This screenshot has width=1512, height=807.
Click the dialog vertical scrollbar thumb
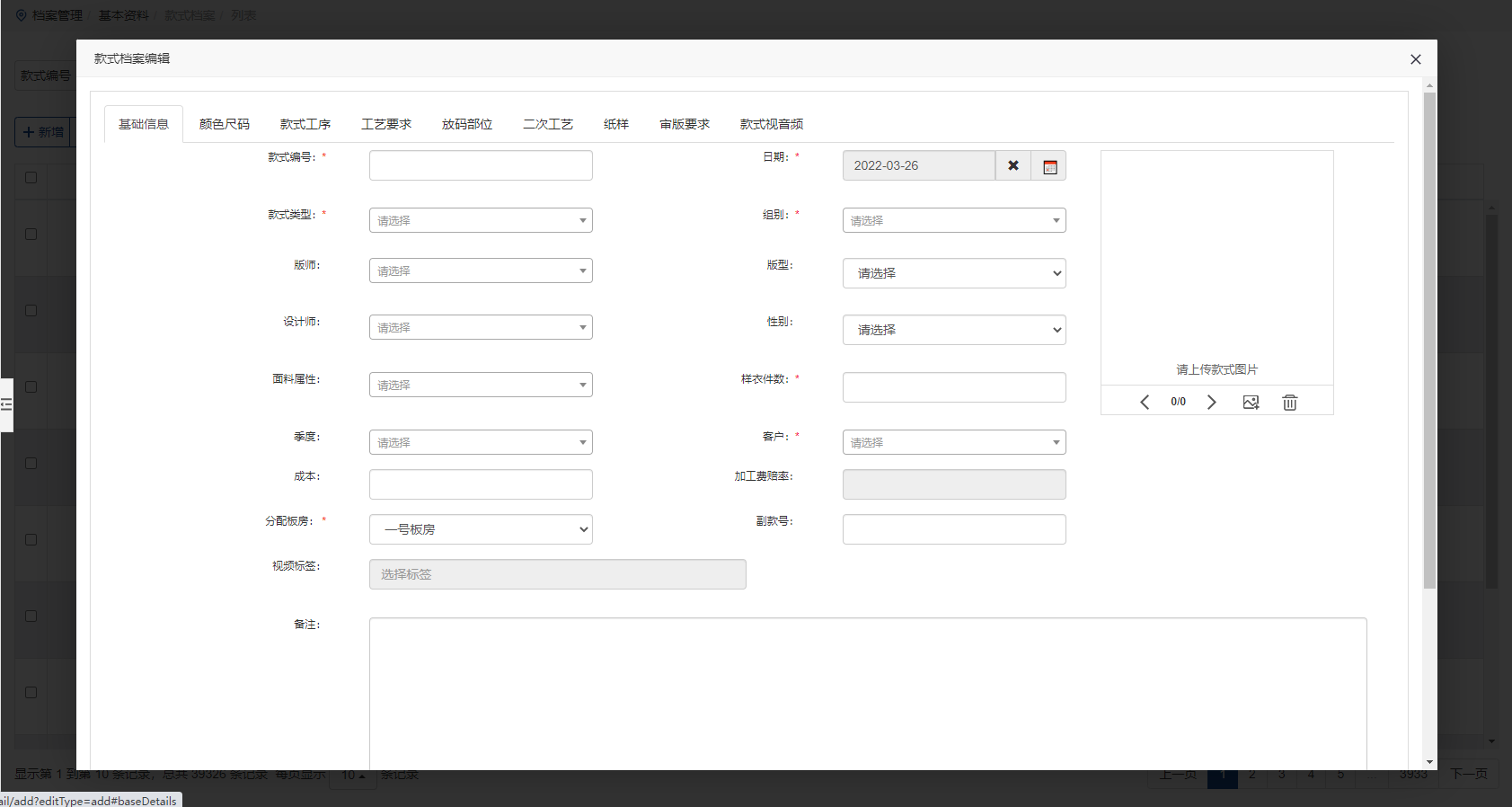click(1429, 341)
